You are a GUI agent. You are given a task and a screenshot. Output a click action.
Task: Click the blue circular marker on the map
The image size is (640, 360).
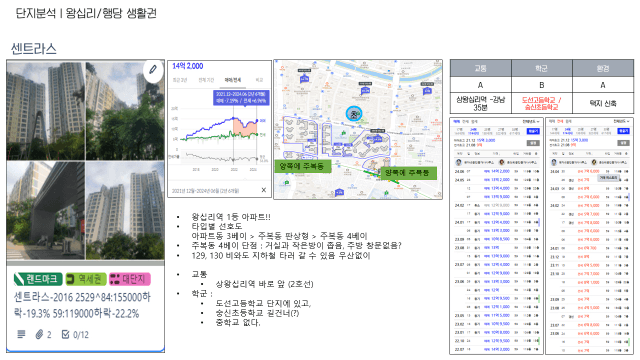[x=354, y=114]
